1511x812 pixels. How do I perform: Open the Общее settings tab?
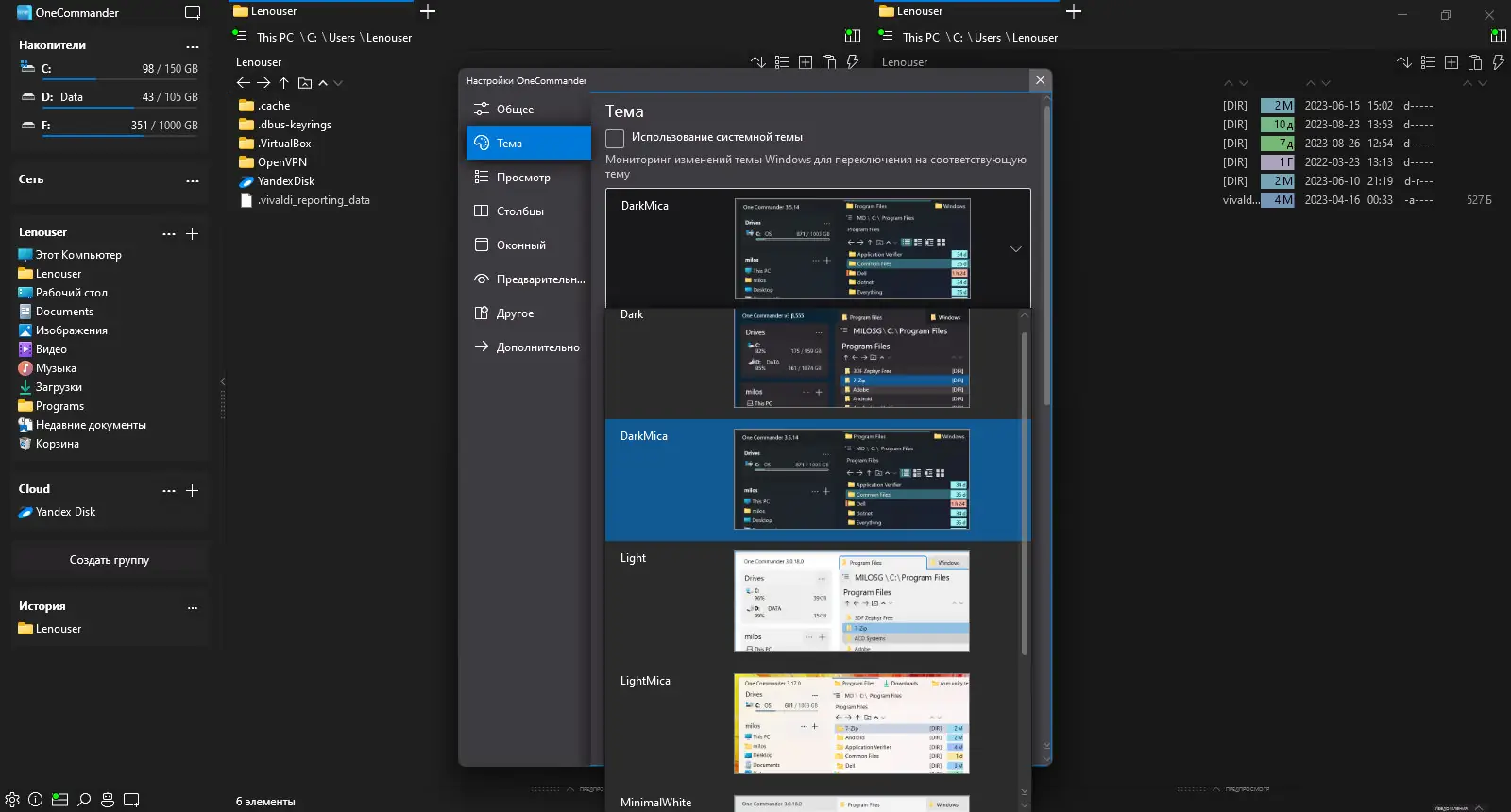pos(516,110)
